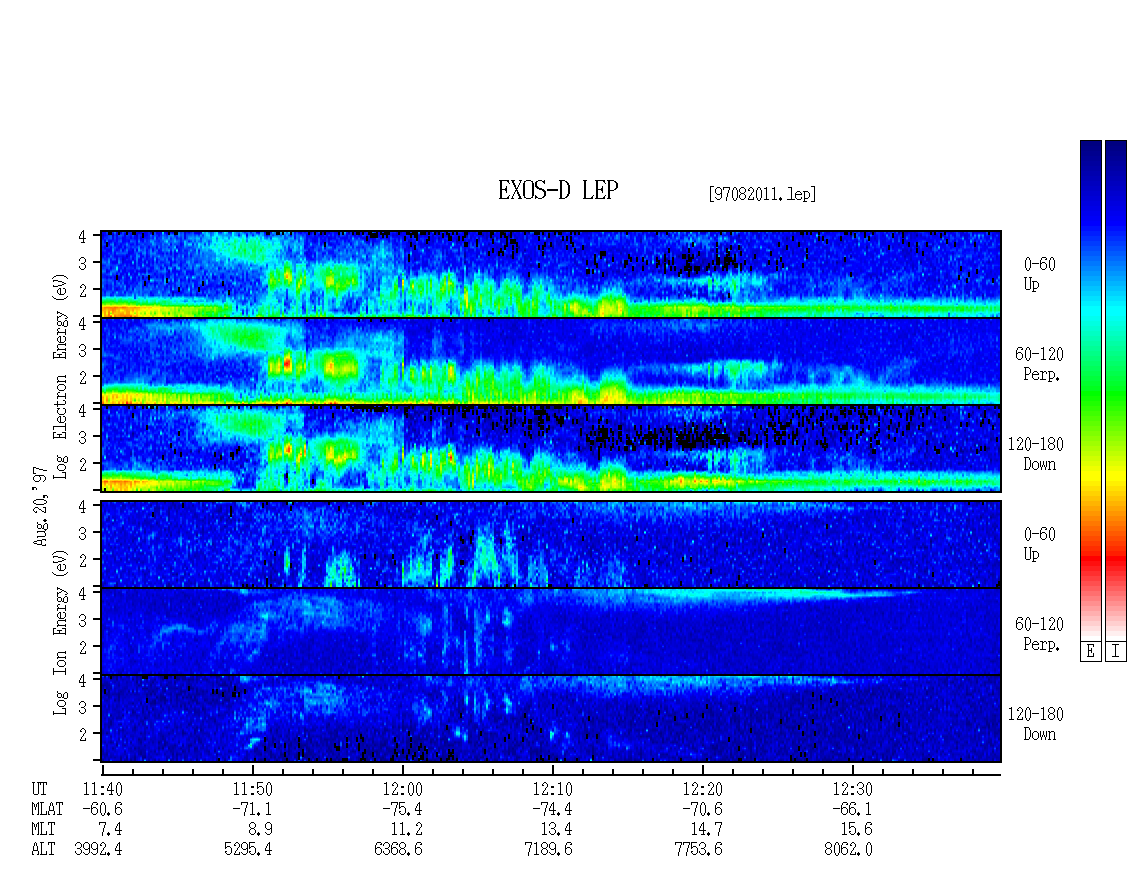1130x875 pixels.
Task: Click the ion 0-60 Up pitch-angle label
Action: 1039,544
